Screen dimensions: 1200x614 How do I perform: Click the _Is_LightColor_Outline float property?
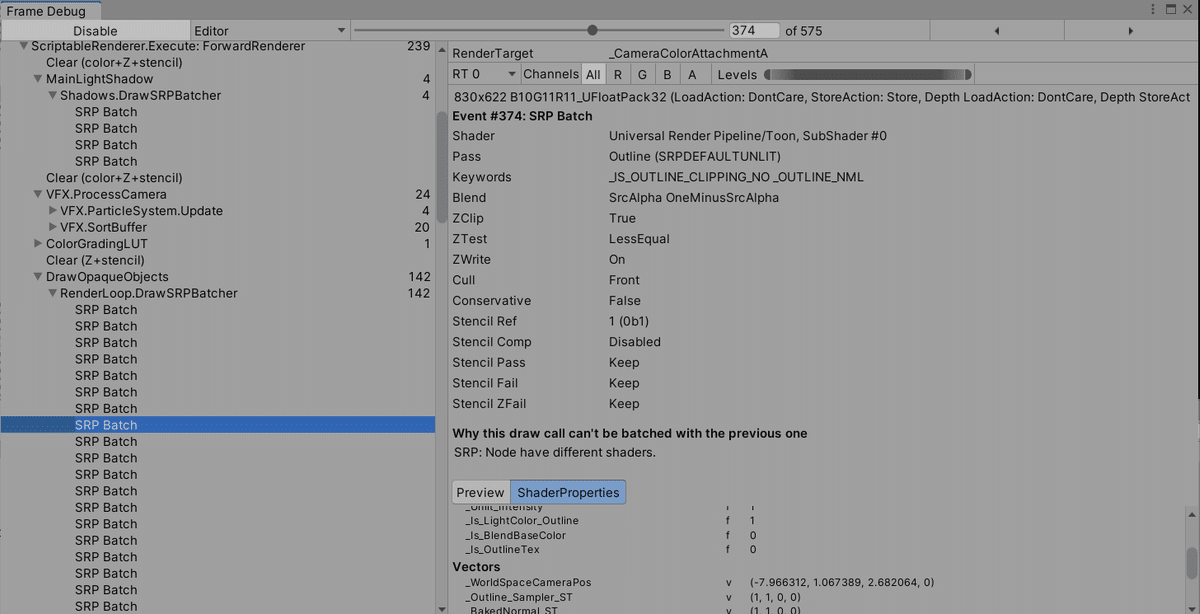point(522,521)
